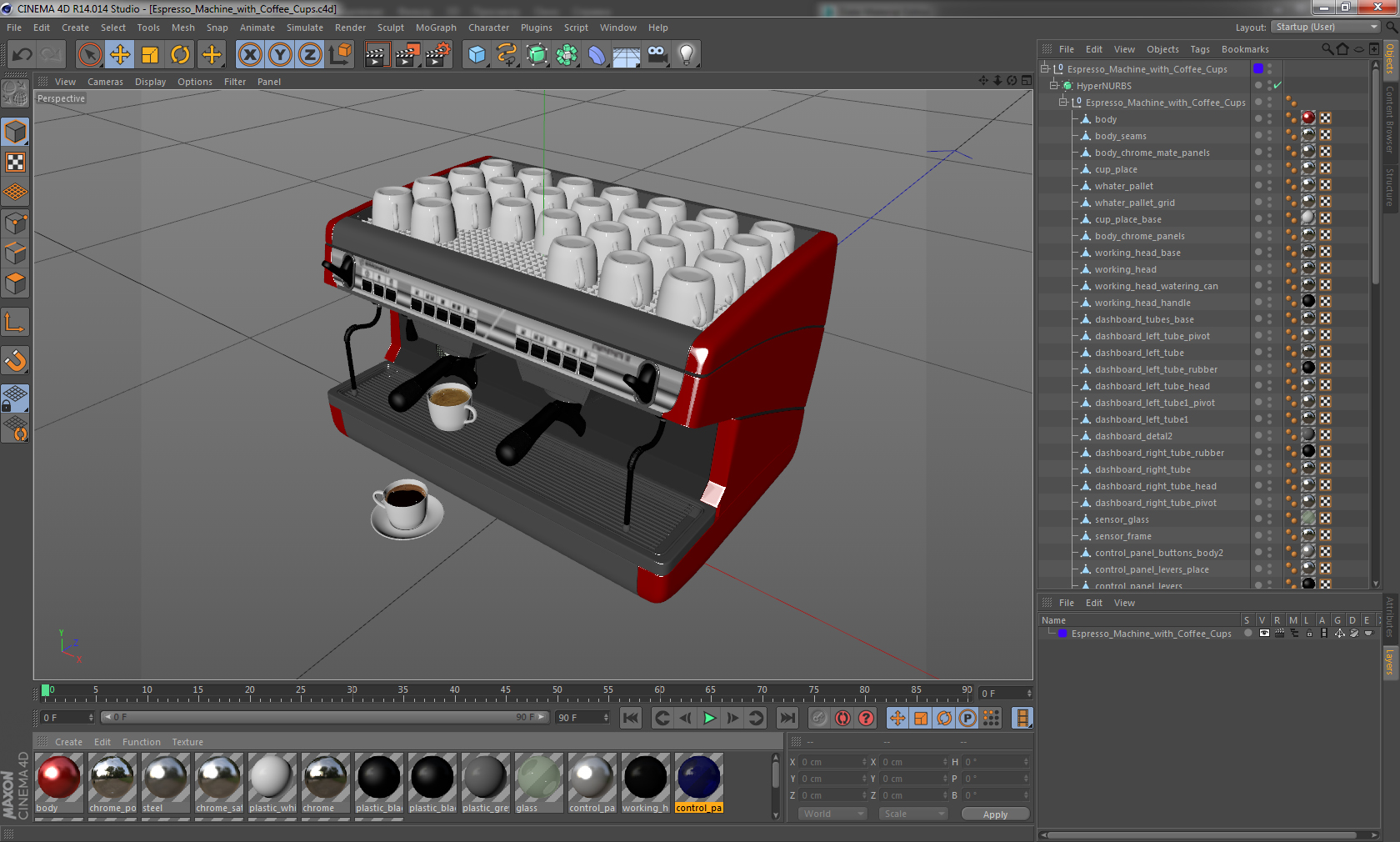Collapse the HyperNURBS tree node
The image size is (1400, 842).
1054,86
